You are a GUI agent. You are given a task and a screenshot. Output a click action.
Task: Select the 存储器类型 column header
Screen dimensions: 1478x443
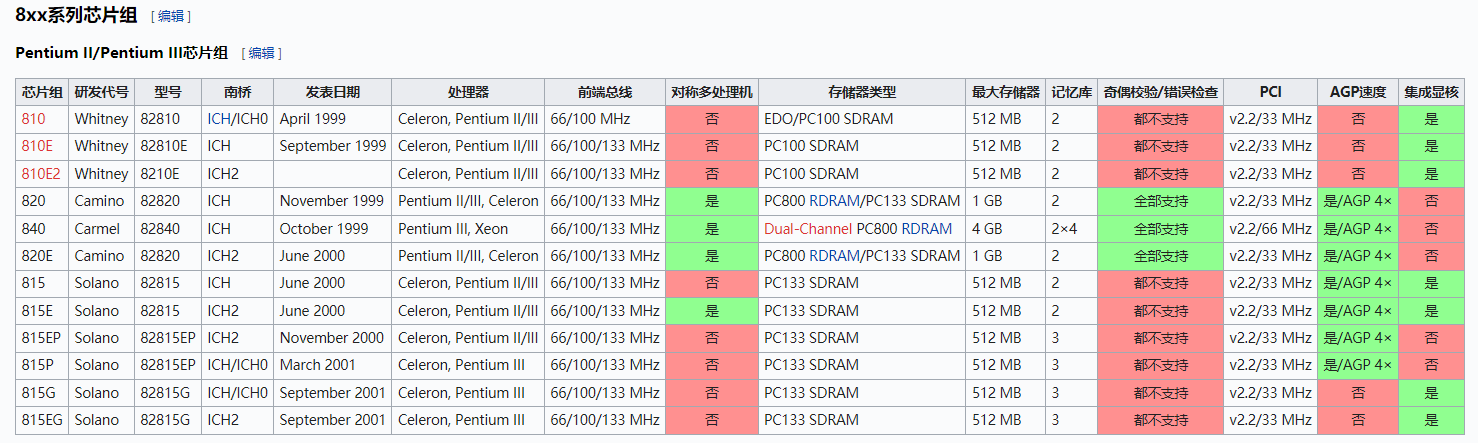click(862, 92)
